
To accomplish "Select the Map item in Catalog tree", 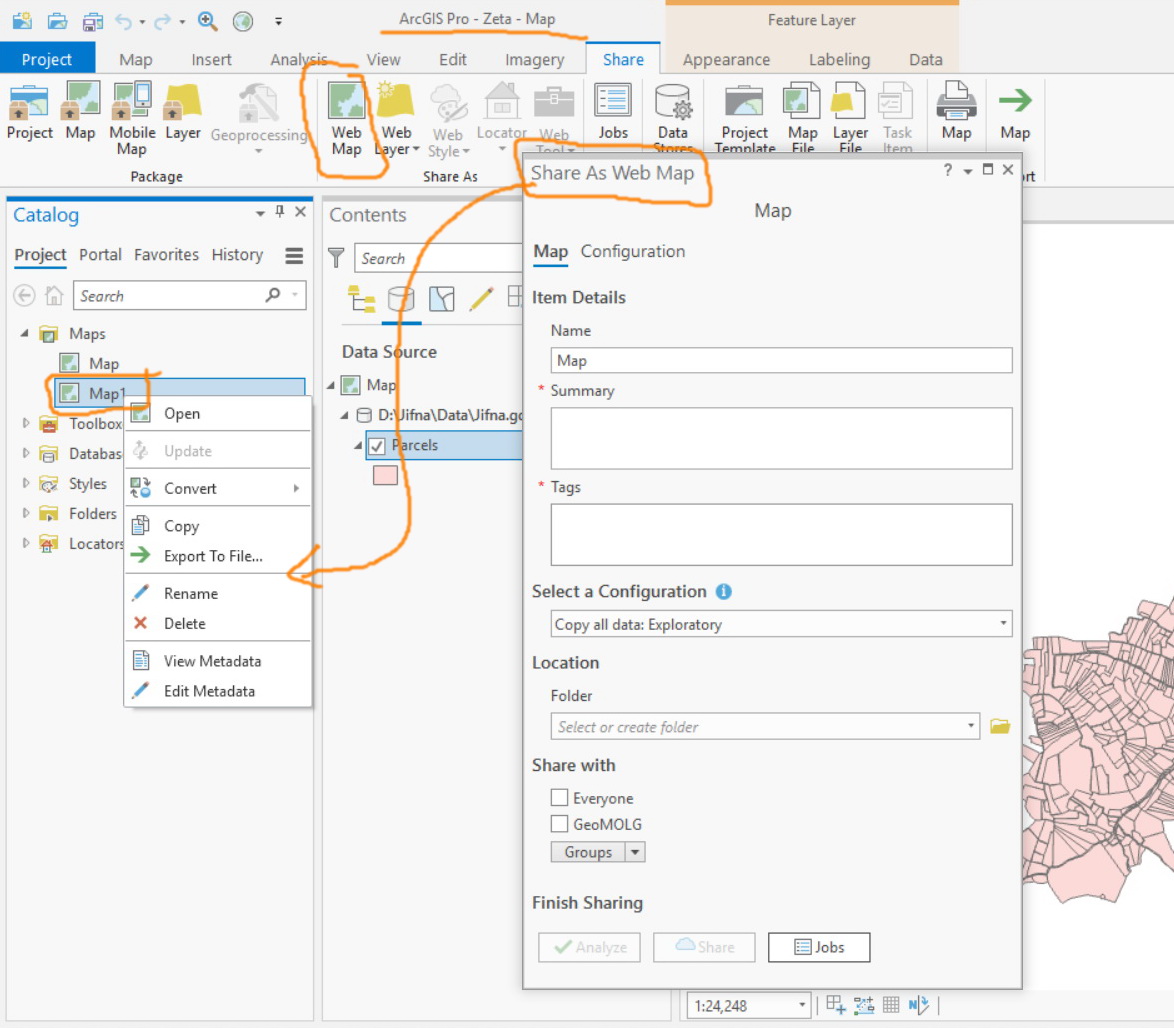I will (x=104, y=363).
